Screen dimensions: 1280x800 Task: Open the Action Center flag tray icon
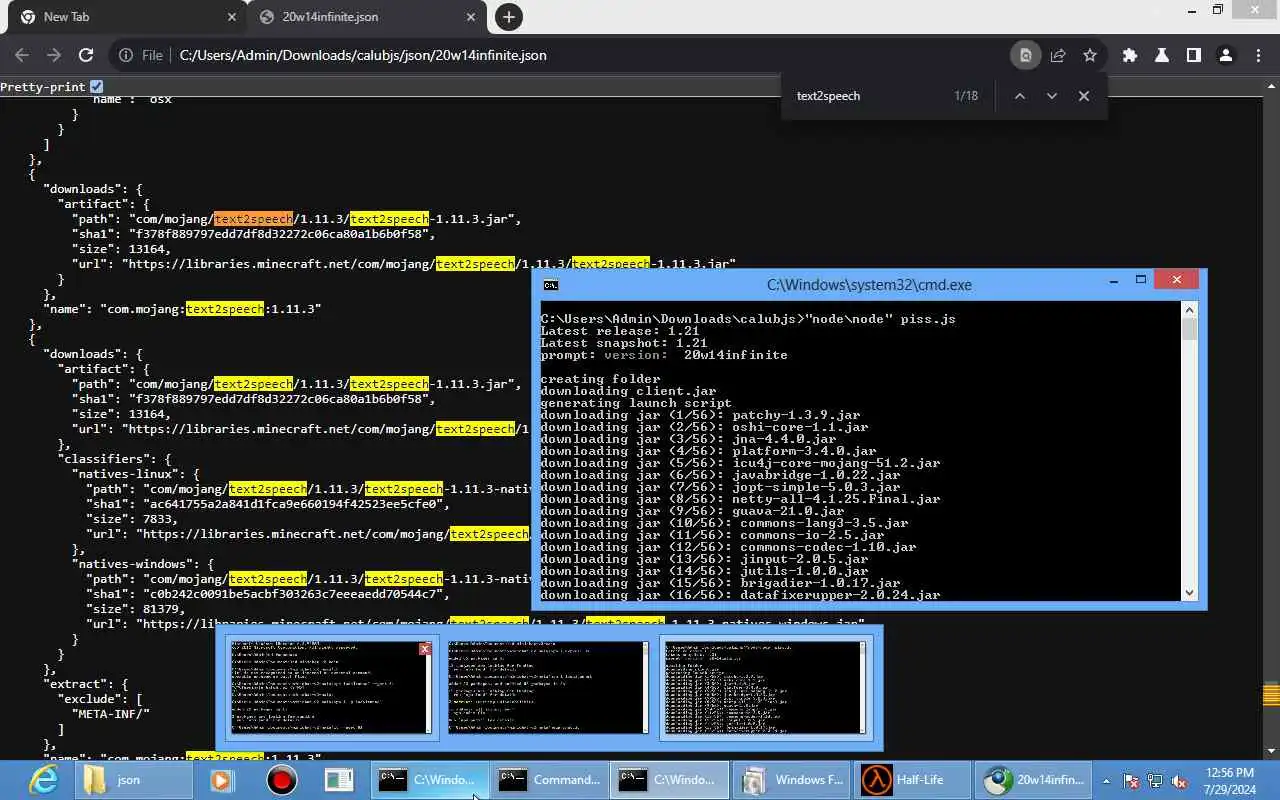pos(1131,780)
